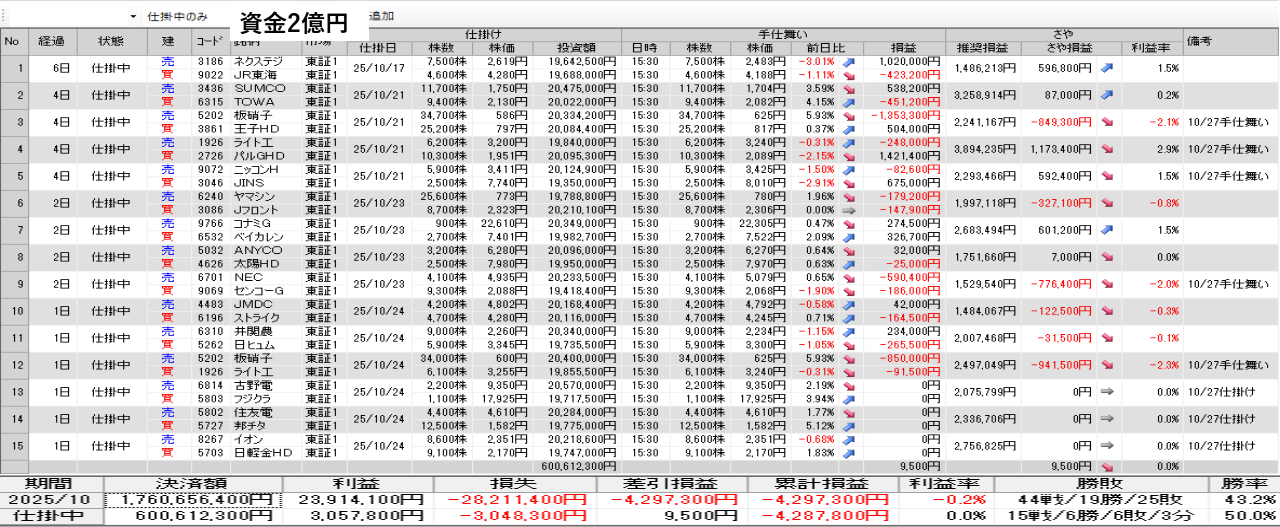Click the gray flat arrow beside Jフロント's 0.00%
Screen dimensions: 1280x527
[x=848, y=210]
